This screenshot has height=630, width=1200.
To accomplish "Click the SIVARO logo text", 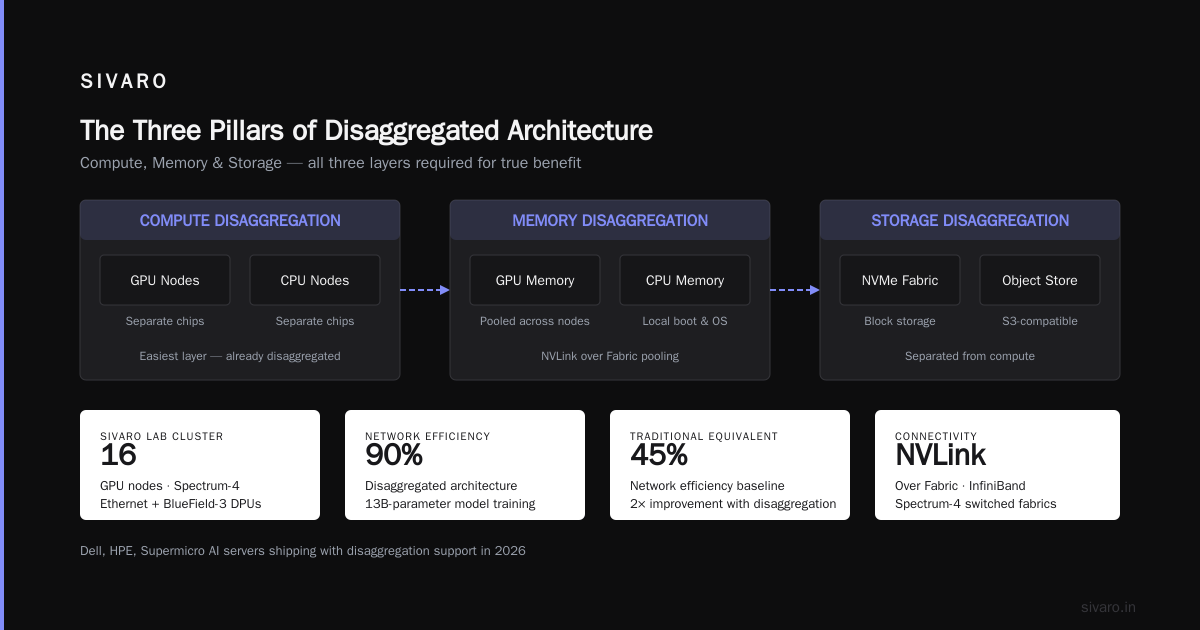I will click(x=124, y=82).
